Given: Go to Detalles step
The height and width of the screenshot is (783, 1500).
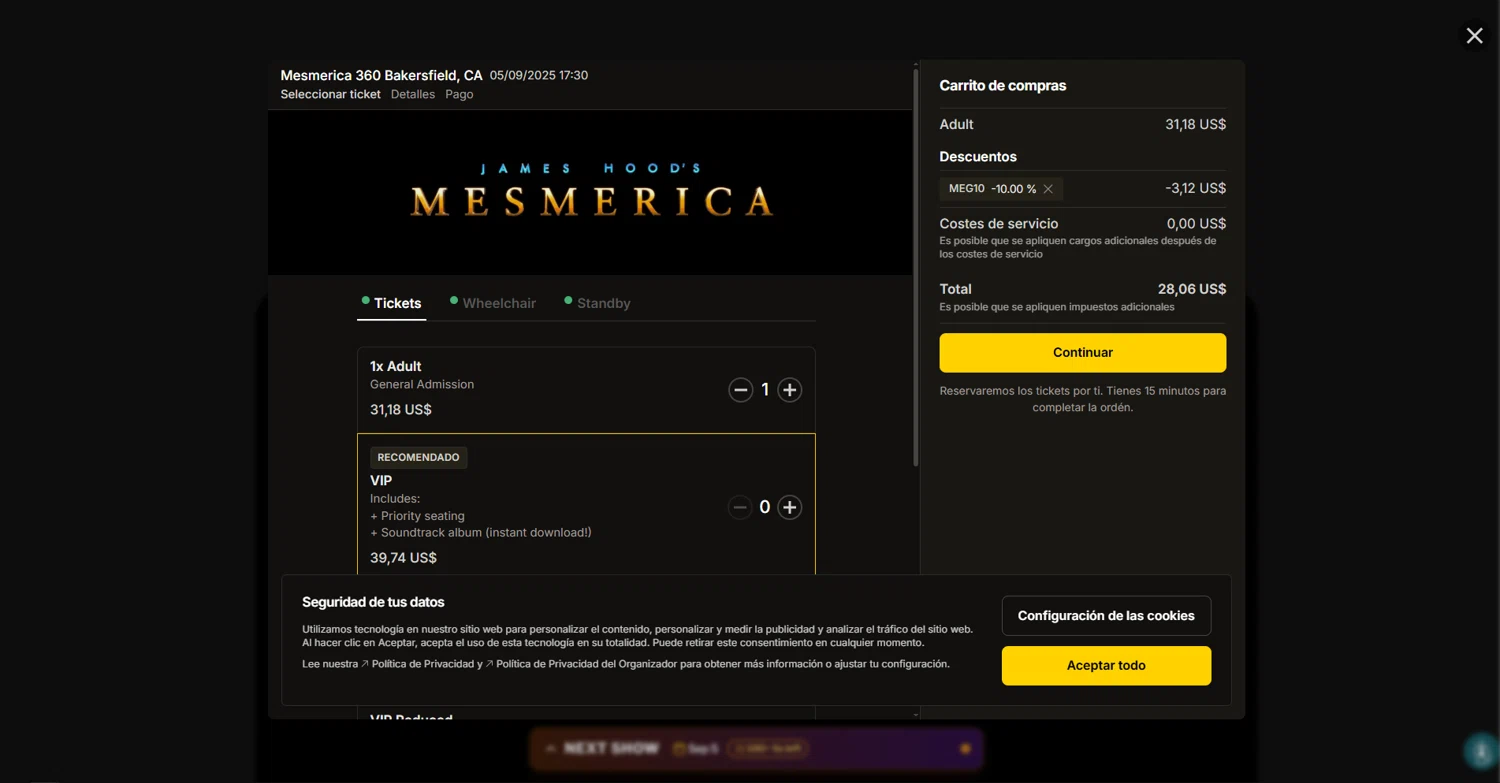Looking at the screenshot, I should click(413, 94).
